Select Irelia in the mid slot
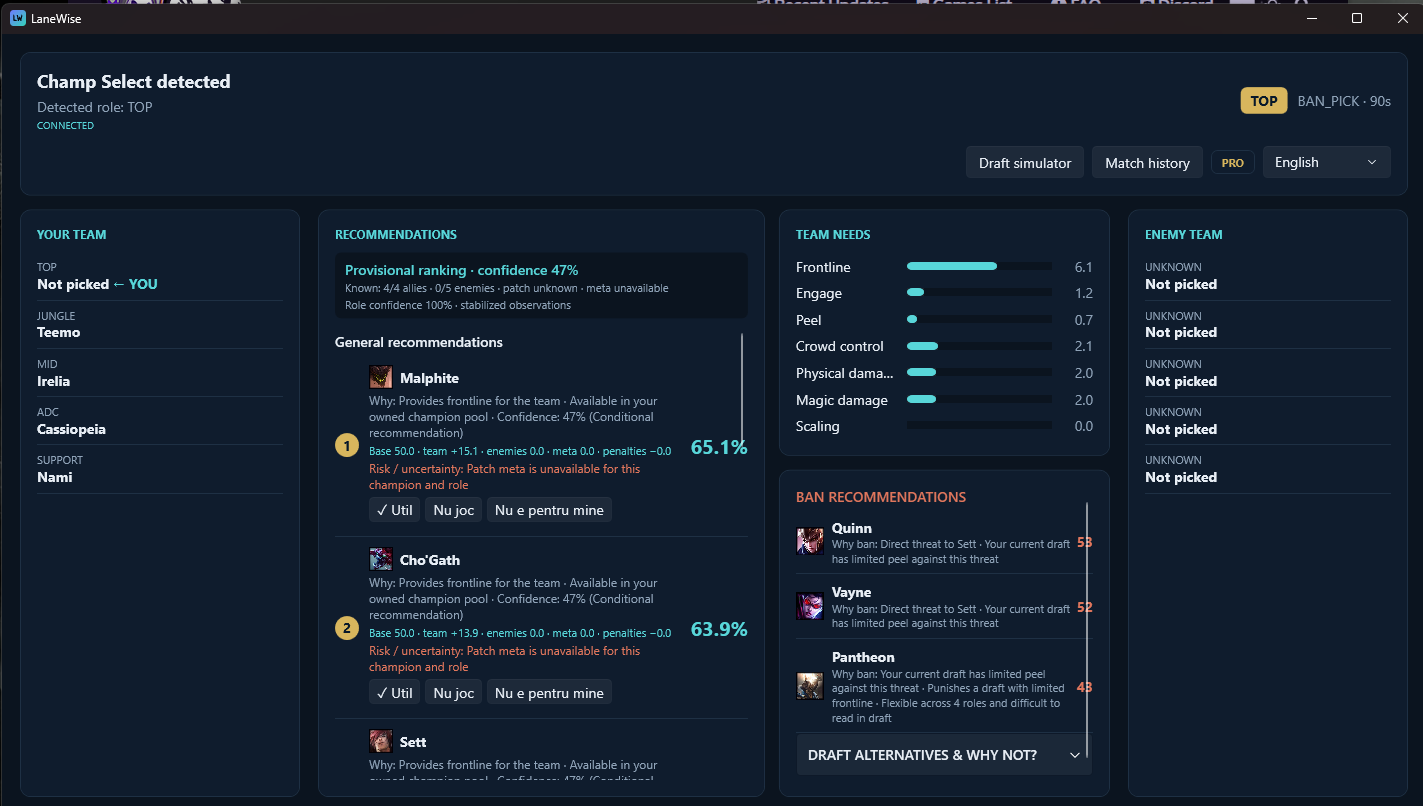This screenshot has width=1423, height=806. tap(160, 373)
